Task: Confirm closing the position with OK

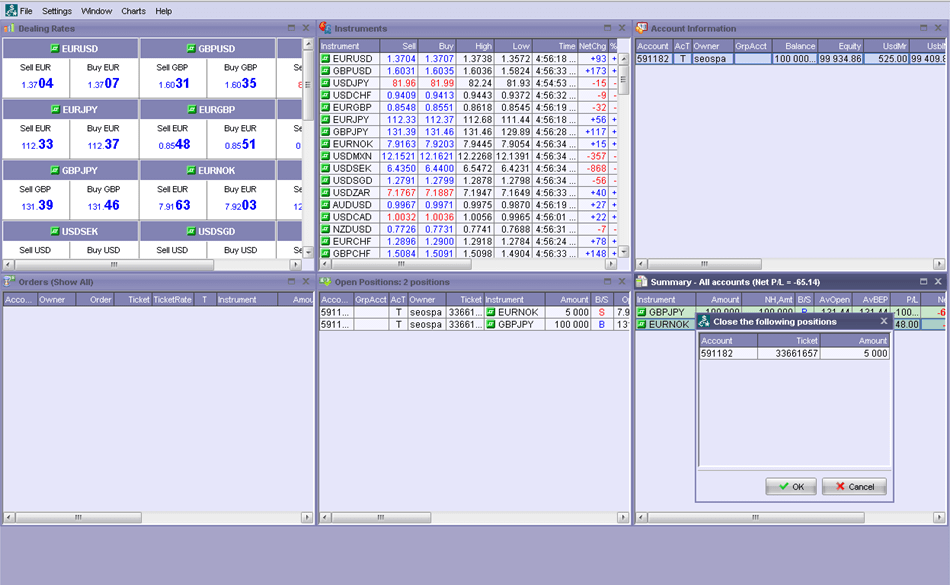Action: 791,486
